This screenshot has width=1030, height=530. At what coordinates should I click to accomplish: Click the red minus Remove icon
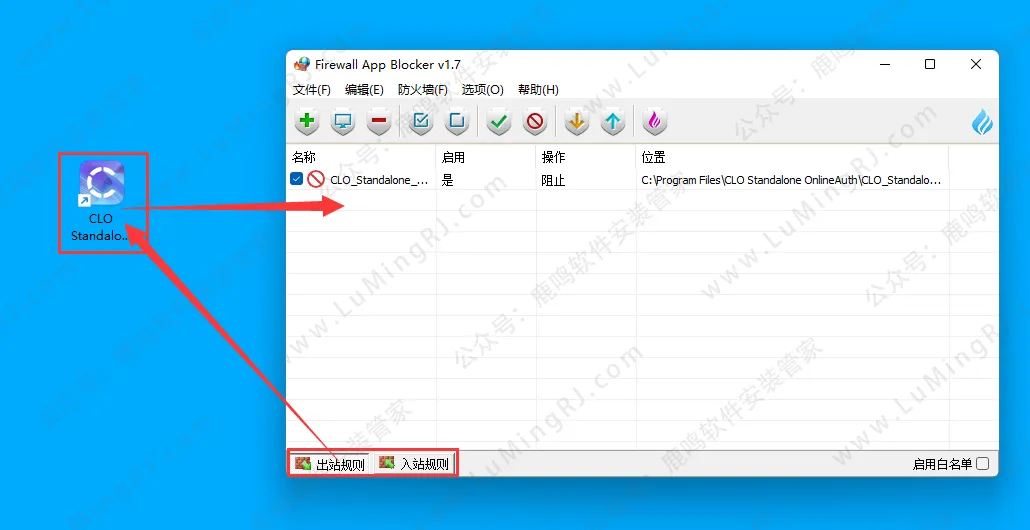pyautogui.click(x=378, y=122)
